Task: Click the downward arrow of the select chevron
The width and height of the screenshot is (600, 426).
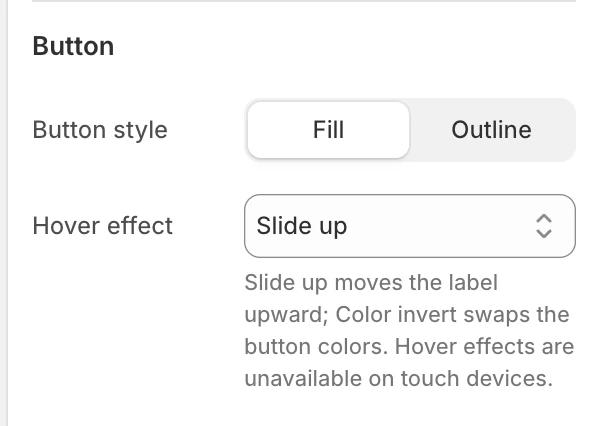Action: click(x=544, y=233)
